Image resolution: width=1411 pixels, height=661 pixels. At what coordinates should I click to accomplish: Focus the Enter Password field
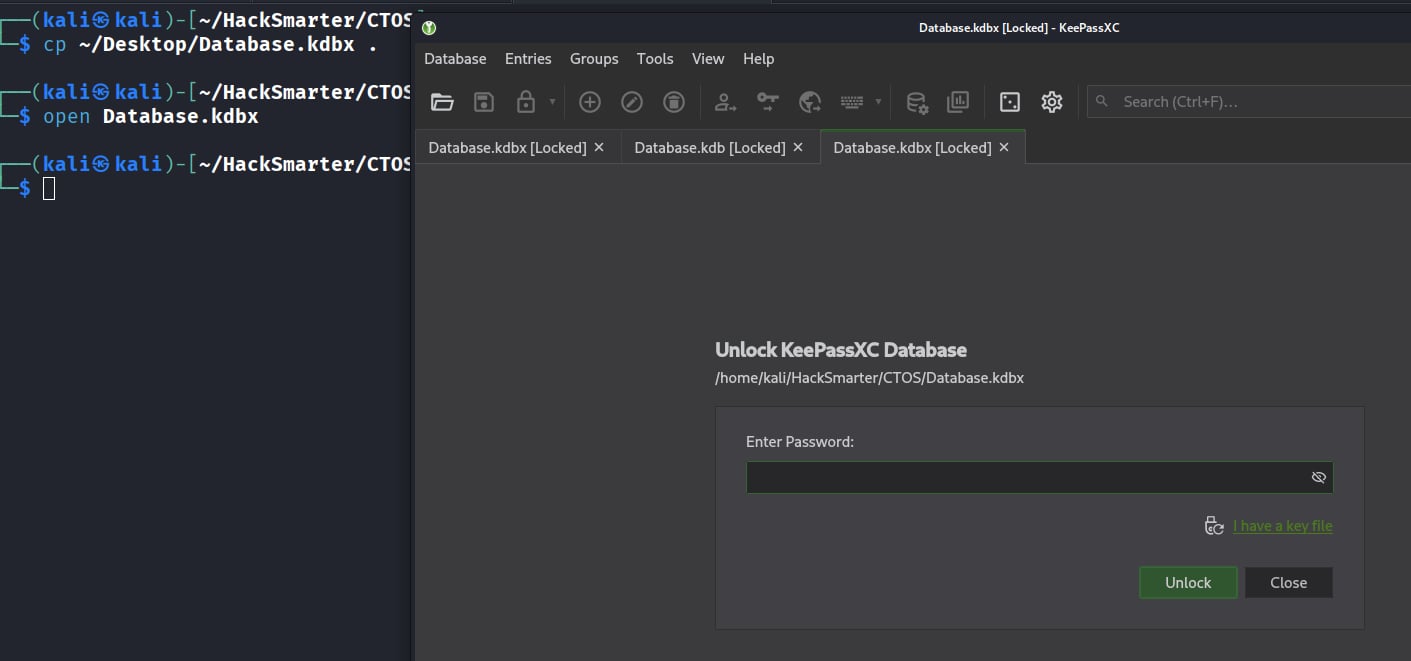pyautogui.click(x=1040, y=478)
